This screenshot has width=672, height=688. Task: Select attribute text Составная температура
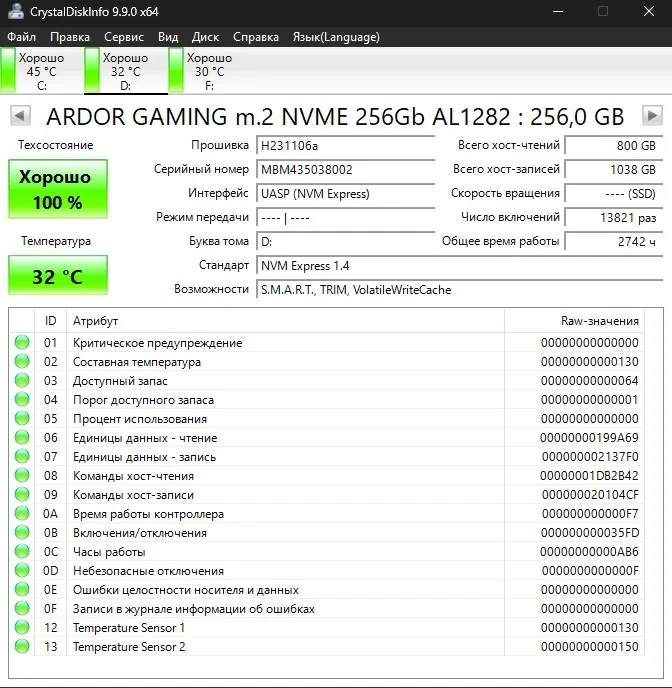pyautogui.click(x=137, y=362)
